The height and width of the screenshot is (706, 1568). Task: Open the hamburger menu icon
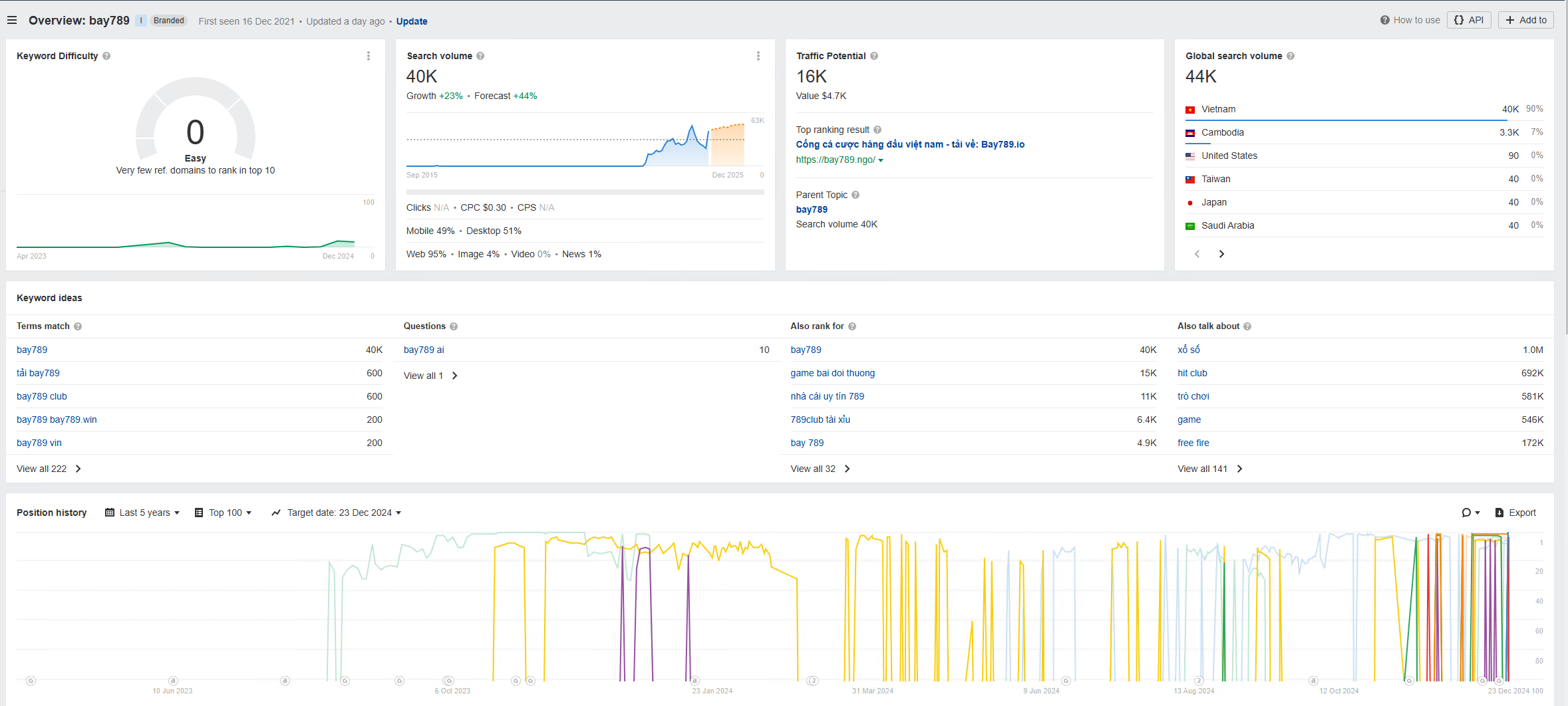point(12,21)
